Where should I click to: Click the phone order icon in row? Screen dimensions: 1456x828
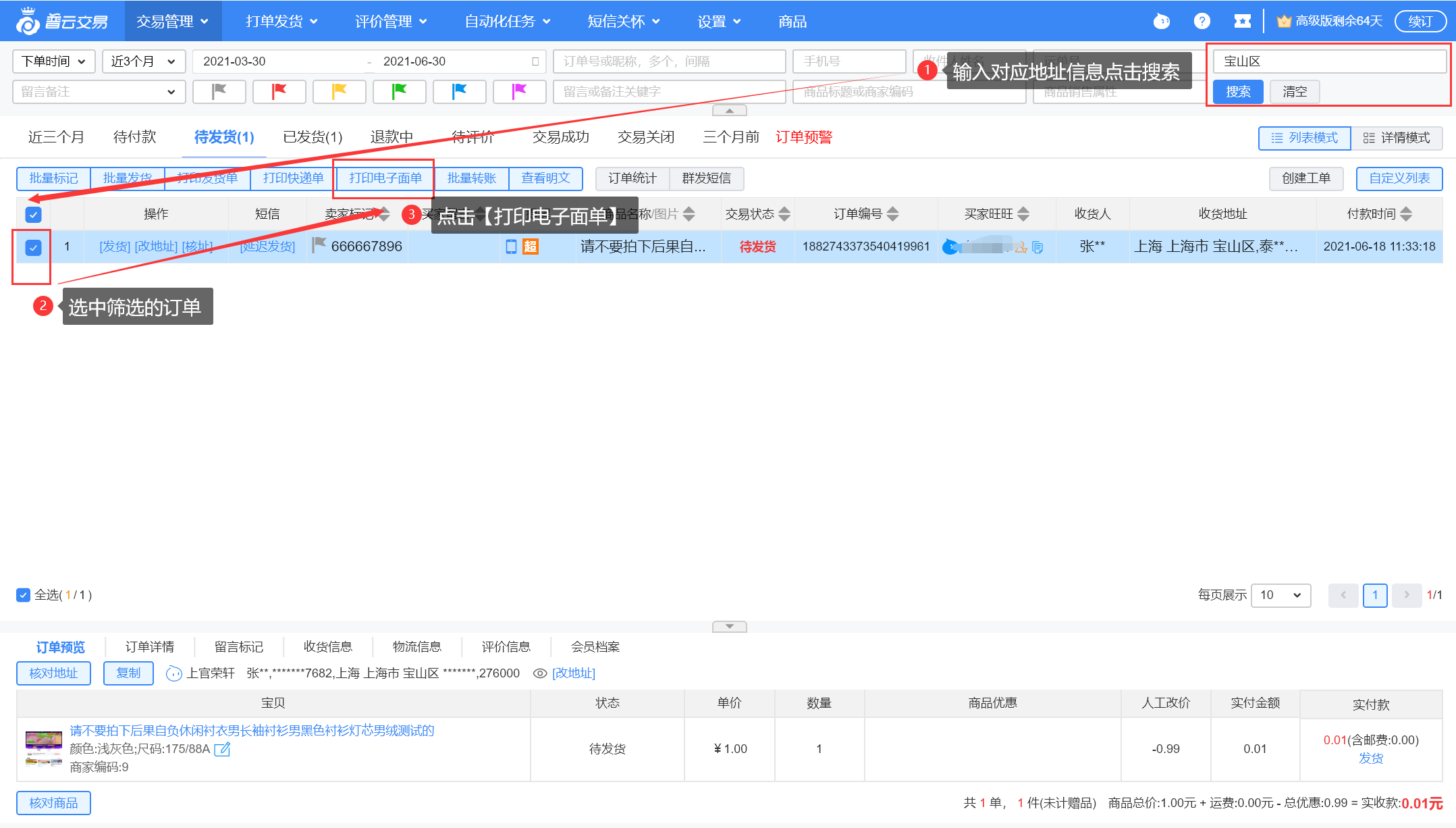(x=511, y=247)
